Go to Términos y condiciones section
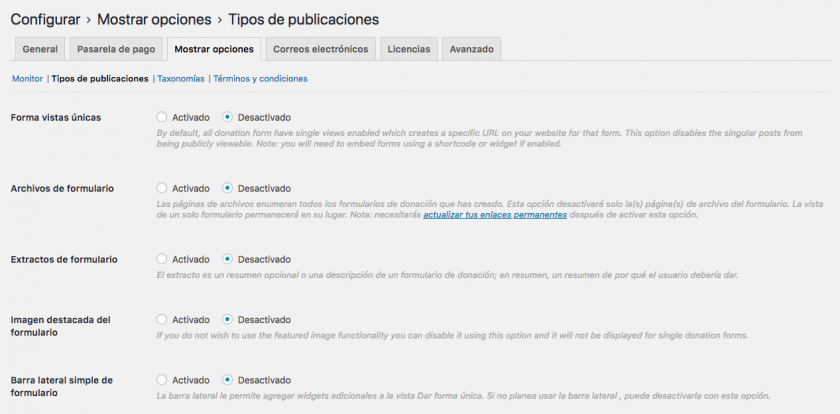This screenshot has width=840, height=414. pos(260,78)
